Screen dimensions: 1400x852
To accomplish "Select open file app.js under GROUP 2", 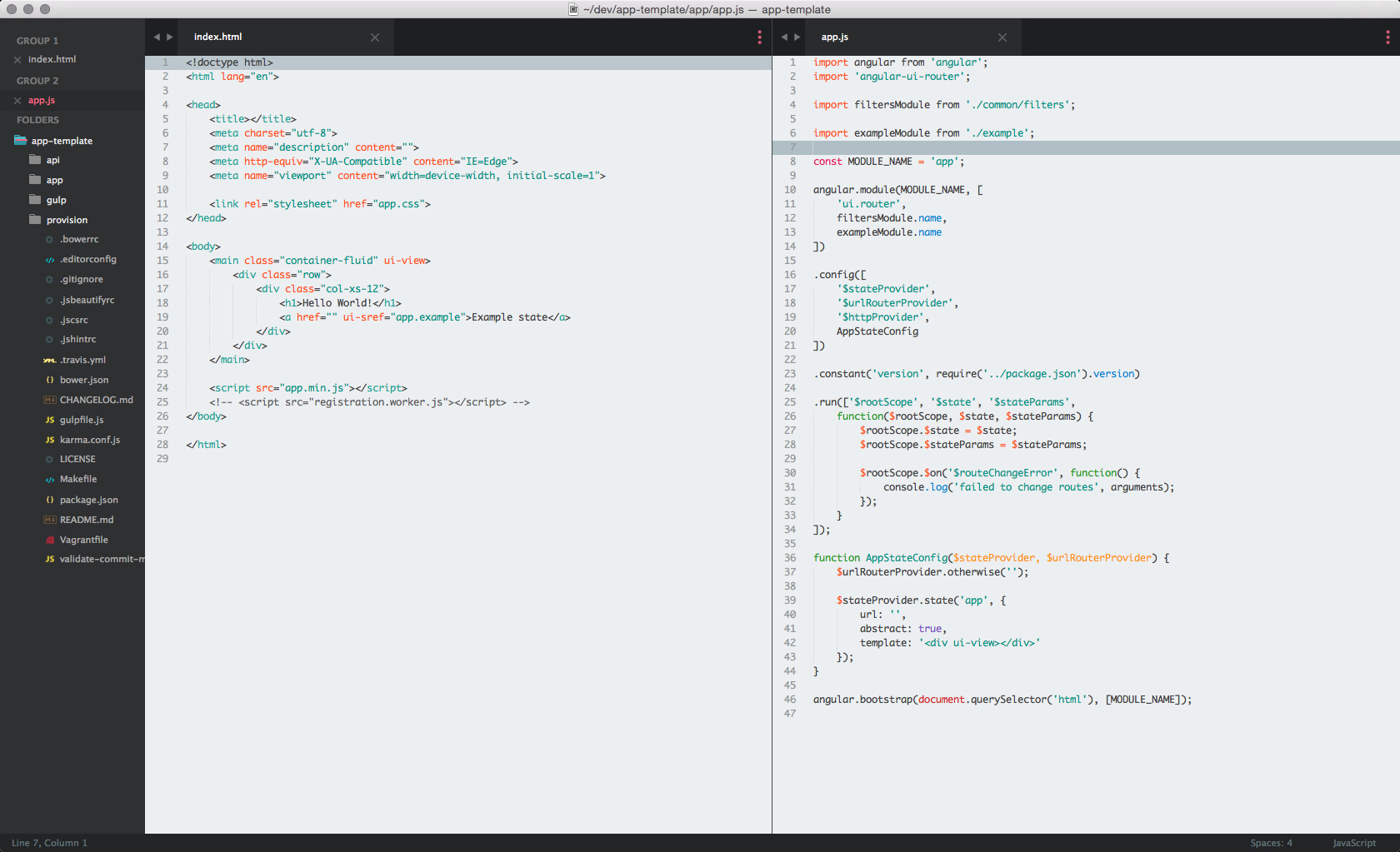I will tap(41, 100).
